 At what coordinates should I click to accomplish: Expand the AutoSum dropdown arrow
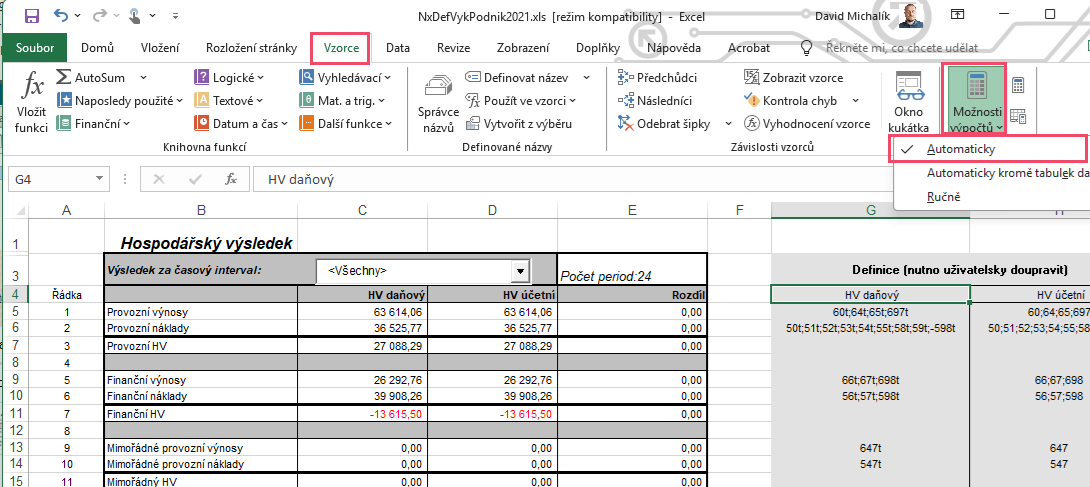pos(143,78)
